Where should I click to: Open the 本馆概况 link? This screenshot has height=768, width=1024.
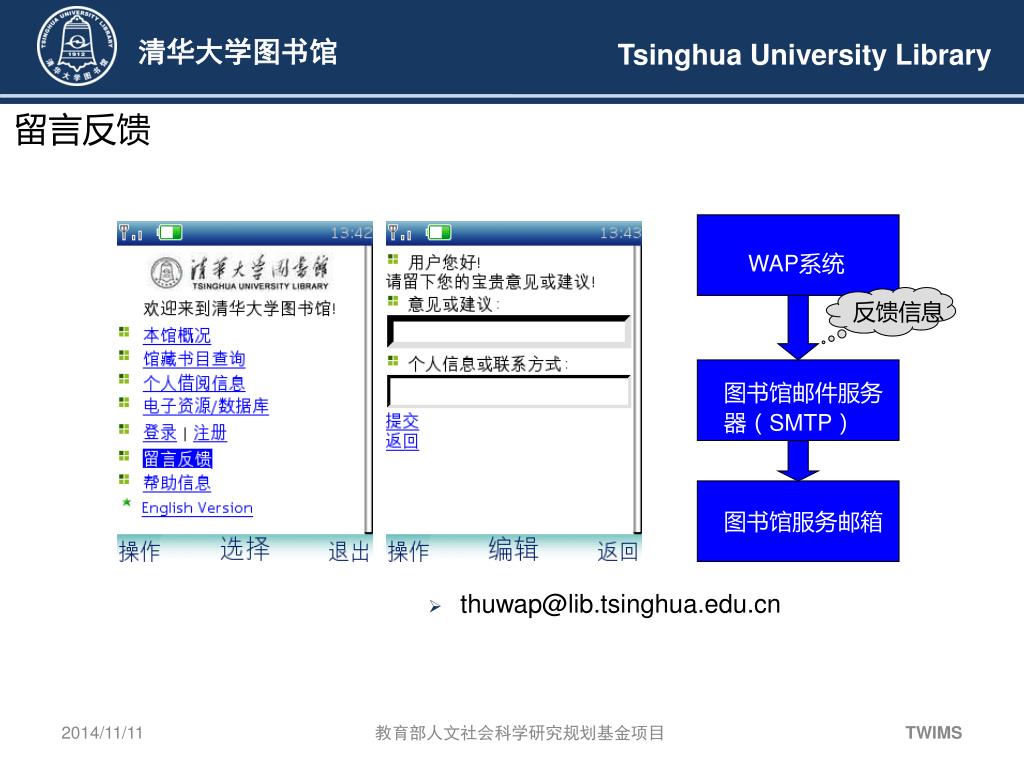pos(177,336)
